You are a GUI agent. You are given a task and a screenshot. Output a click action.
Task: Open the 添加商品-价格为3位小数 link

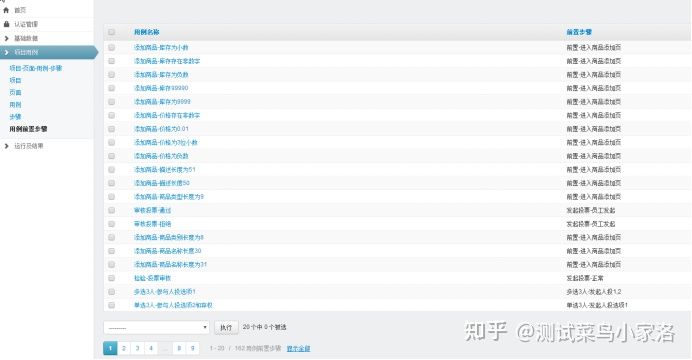click(x=165, y=142)
